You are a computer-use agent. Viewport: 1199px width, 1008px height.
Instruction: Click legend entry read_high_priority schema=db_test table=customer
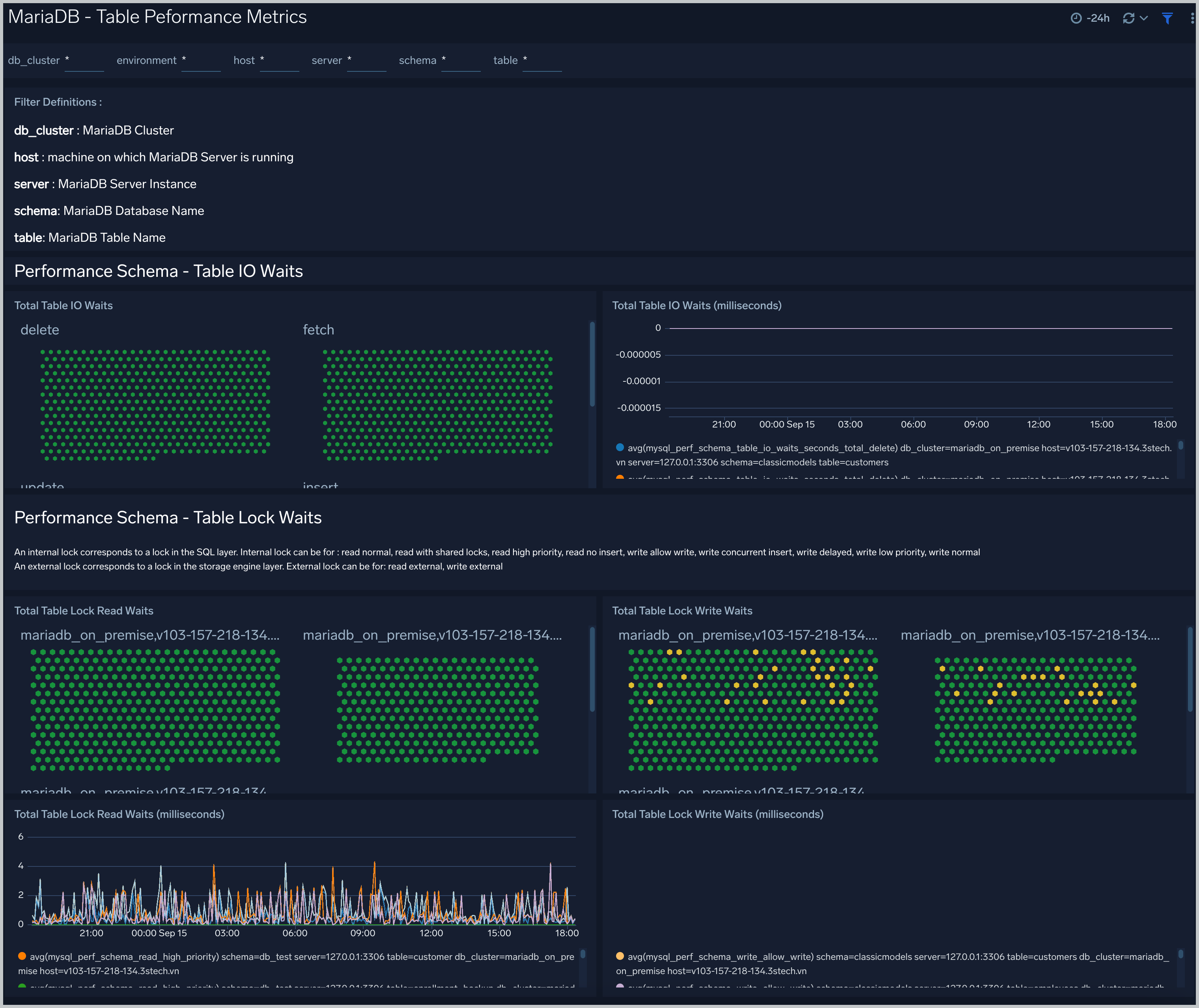click(x=296, y=963)
